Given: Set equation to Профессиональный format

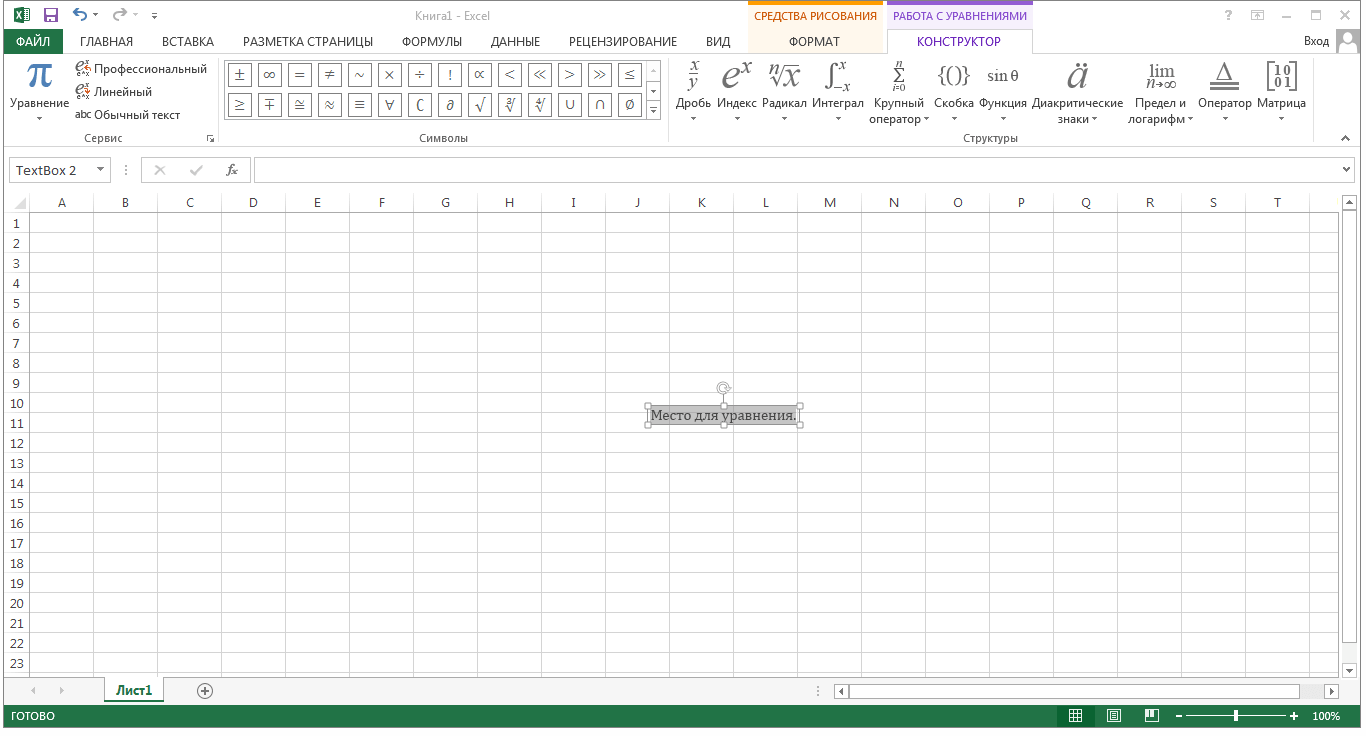Looking at the screenshot, I should tap(141, 69).
